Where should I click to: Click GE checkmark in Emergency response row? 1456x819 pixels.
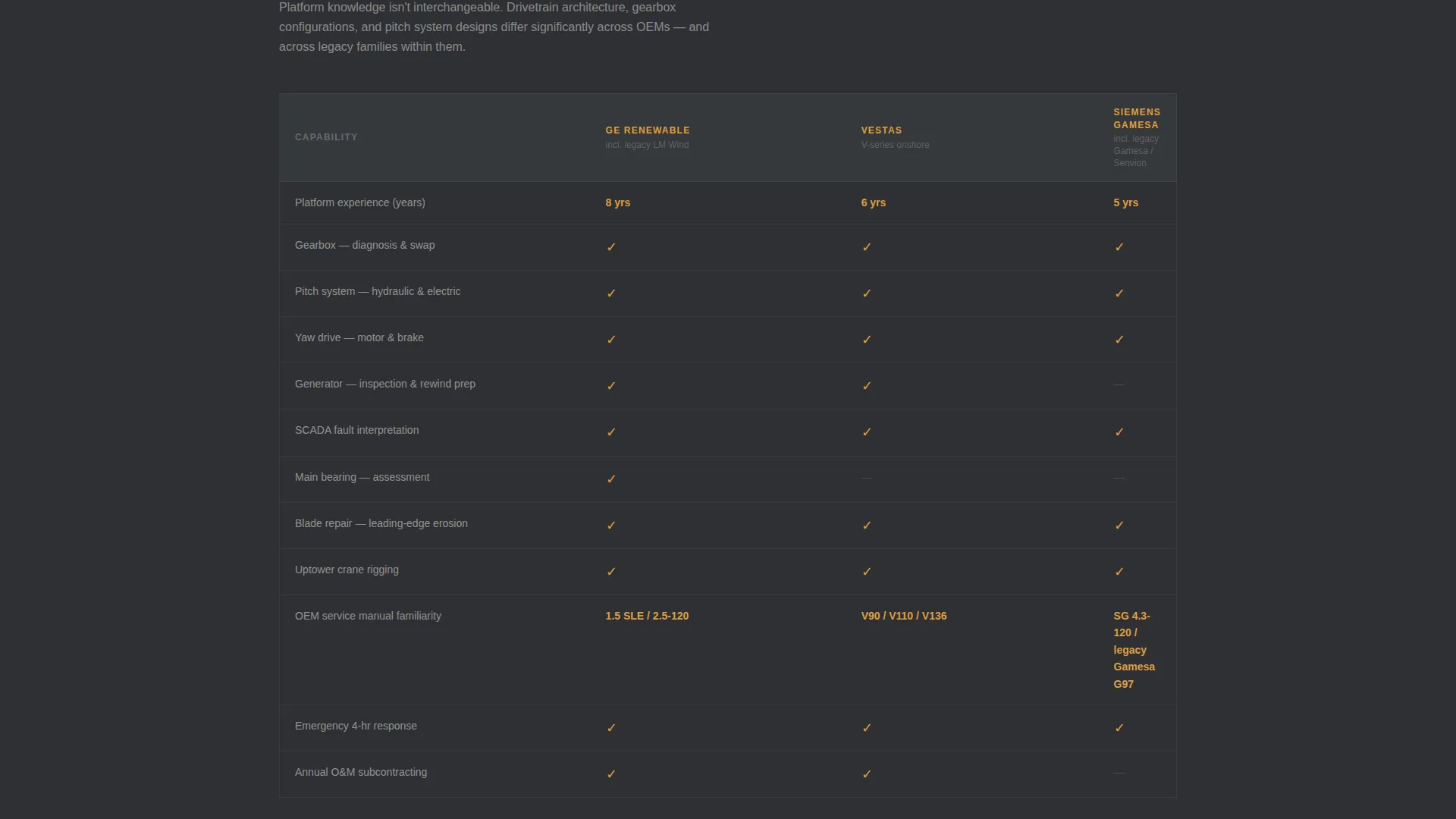click(611, 728)
